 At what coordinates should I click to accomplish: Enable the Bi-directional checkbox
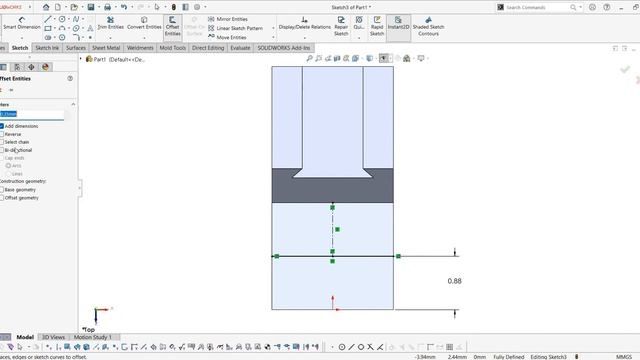pos(2,150)
